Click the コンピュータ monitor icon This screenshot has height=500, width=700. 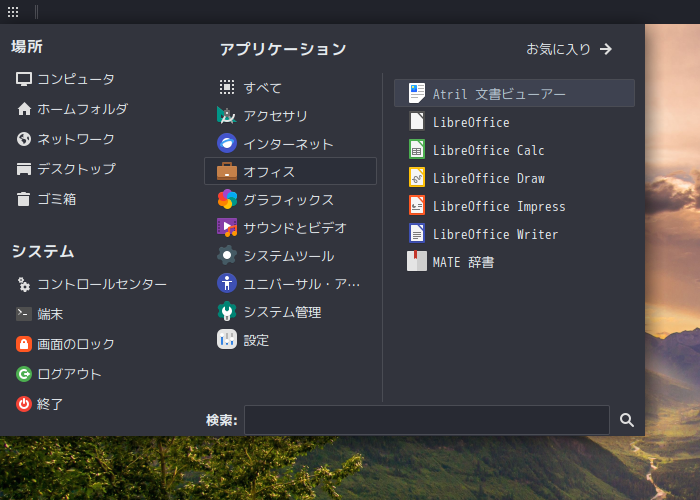24,79
